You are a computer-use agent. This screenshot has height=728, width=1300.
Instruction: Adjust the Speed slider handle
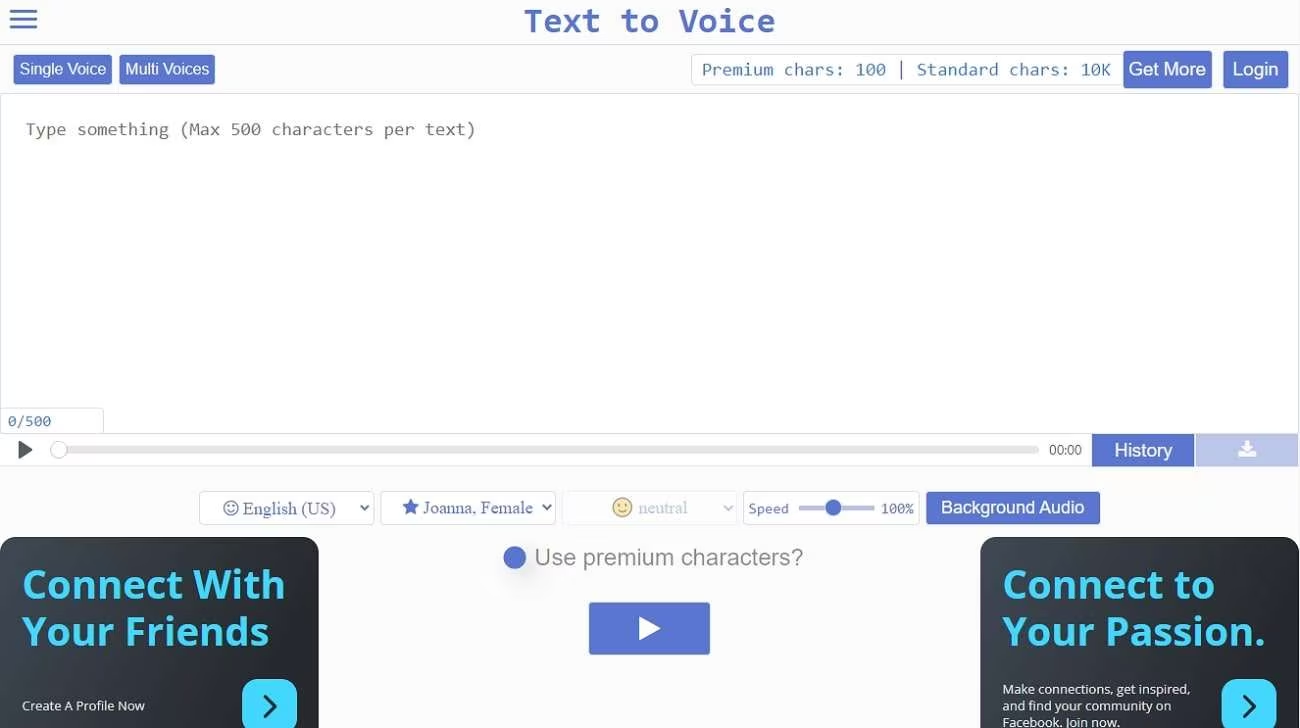coord(833,507)
